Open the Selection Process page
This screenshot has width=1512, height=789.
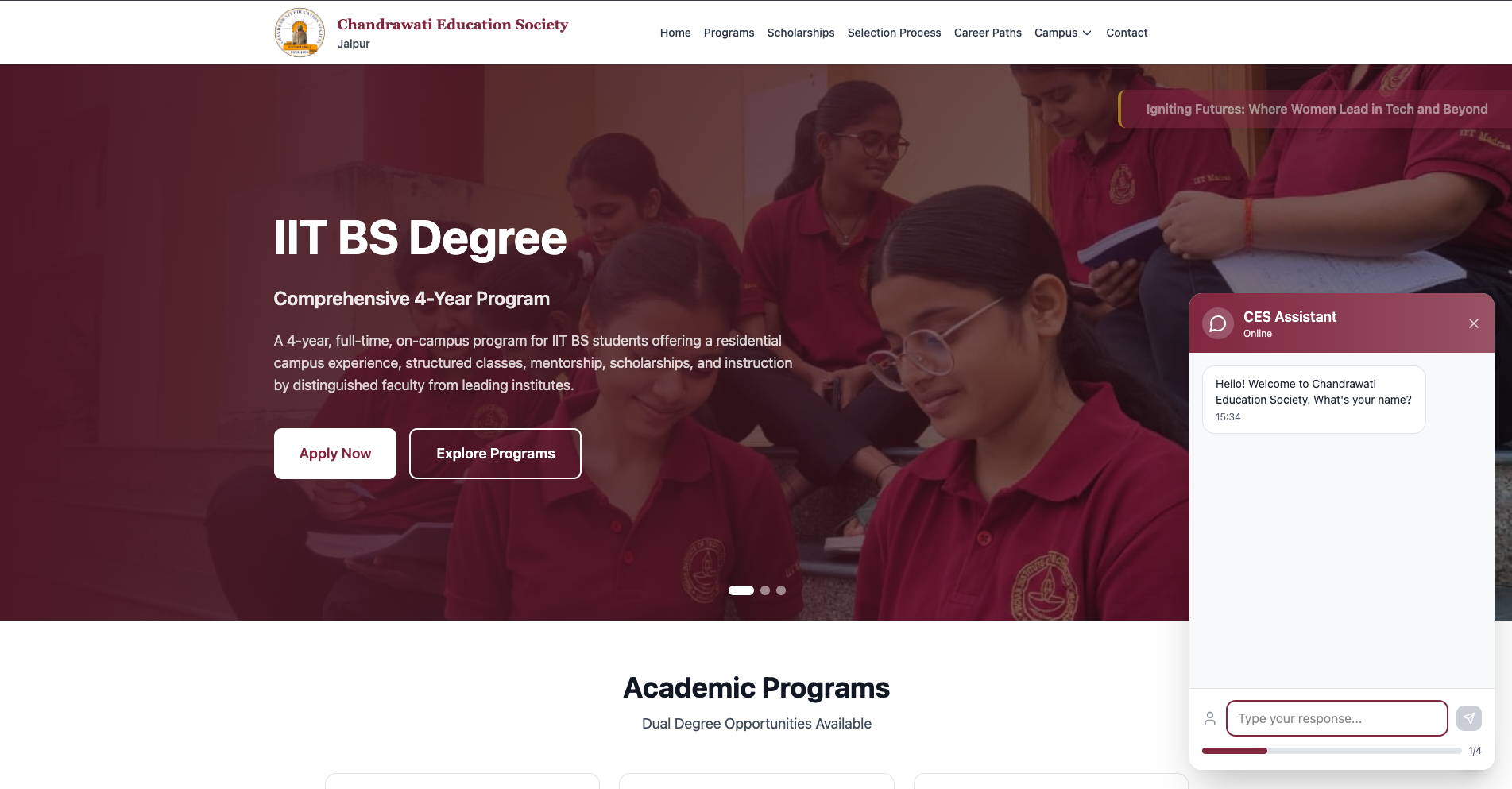894,33
